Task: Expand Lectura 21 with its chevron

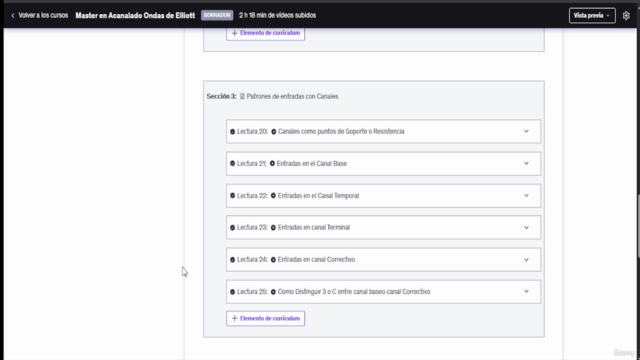Action: (526, 163)
